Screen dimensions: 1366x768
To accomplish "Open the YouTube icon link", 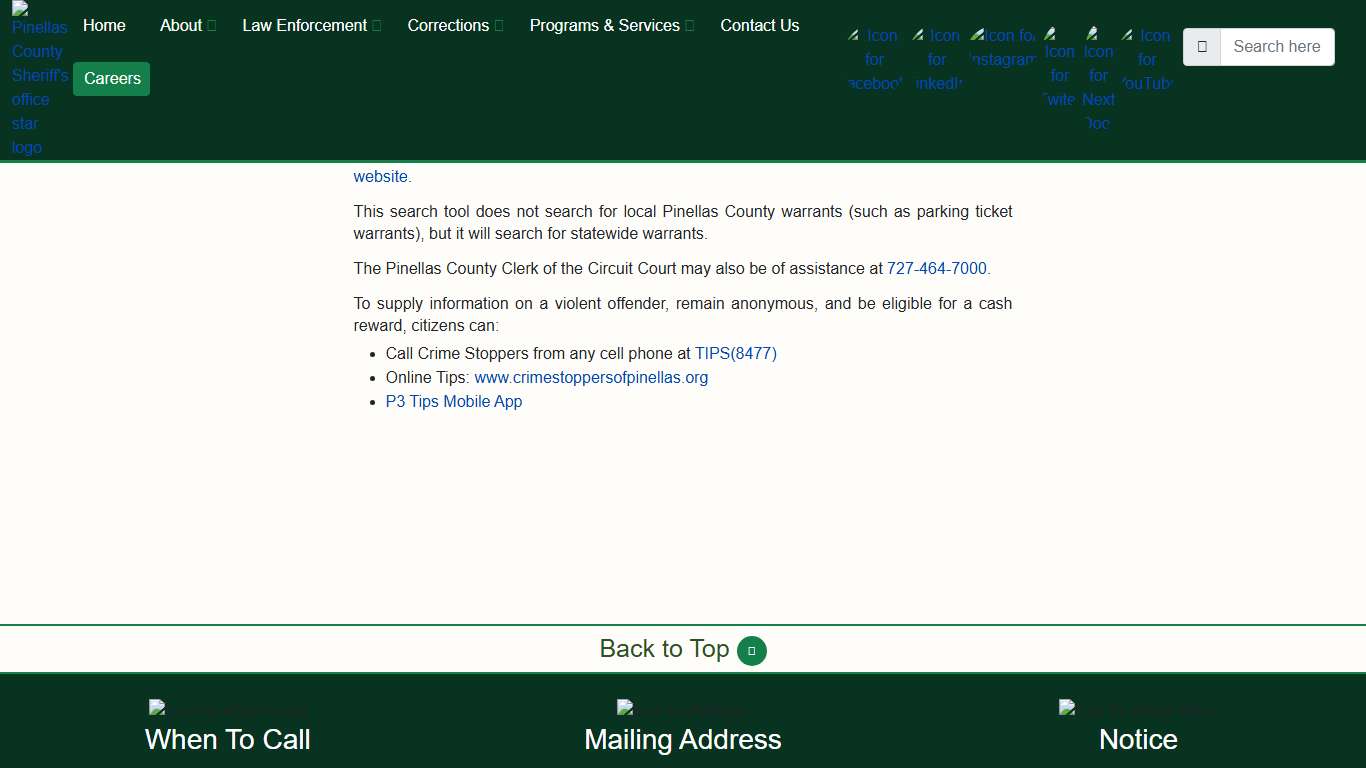I will click(1146, 59).
